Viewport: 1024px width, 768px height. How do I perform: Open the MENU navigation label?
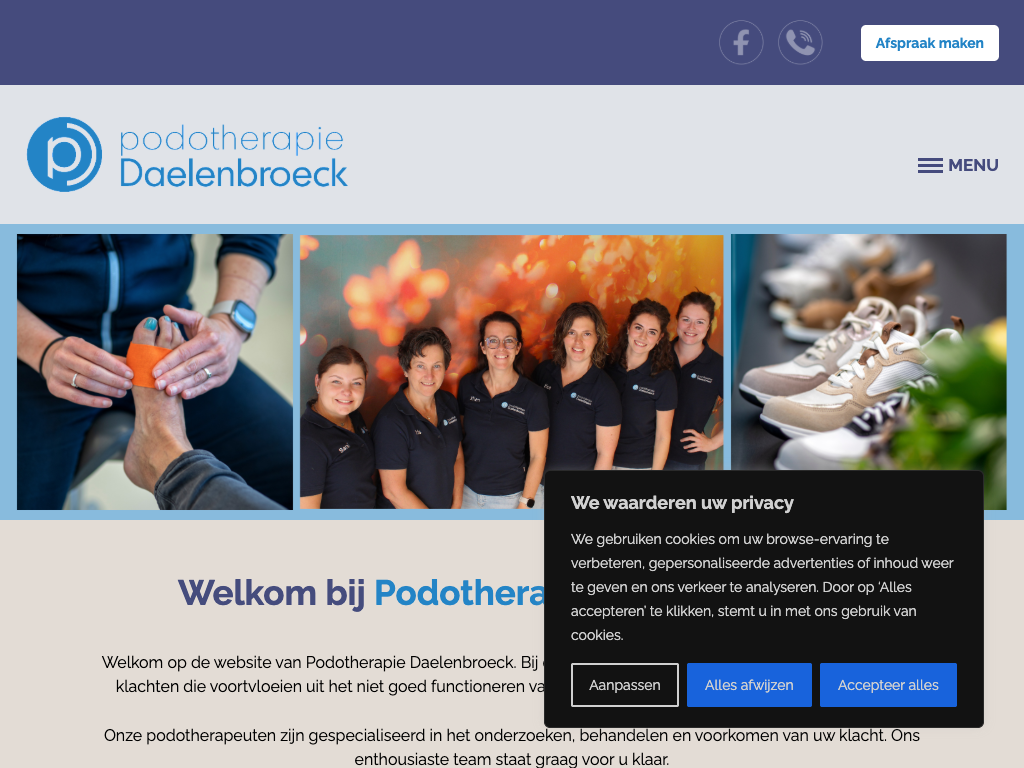(973, 165)
